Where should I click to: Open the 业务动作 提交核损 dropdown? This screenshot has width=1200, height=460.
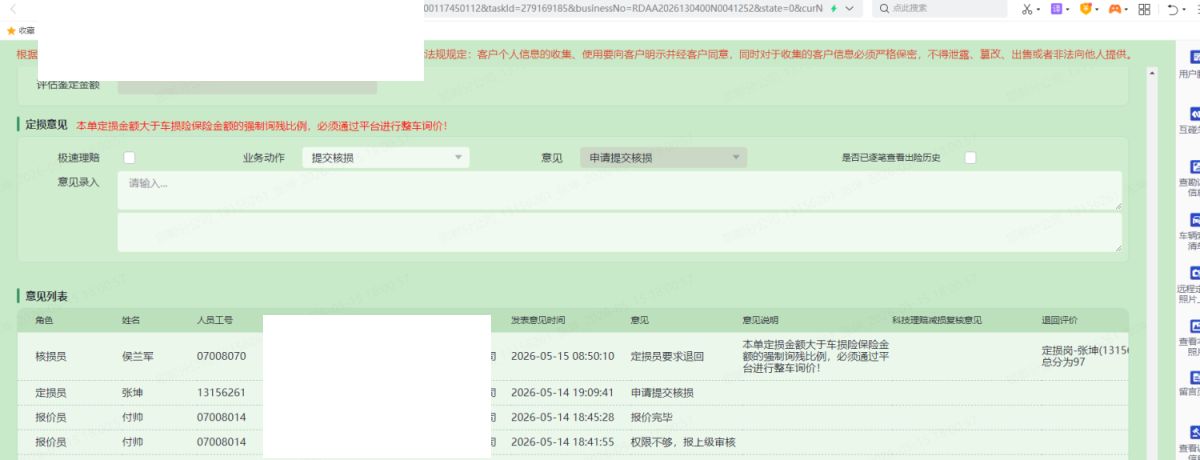(x=386, y=157)
